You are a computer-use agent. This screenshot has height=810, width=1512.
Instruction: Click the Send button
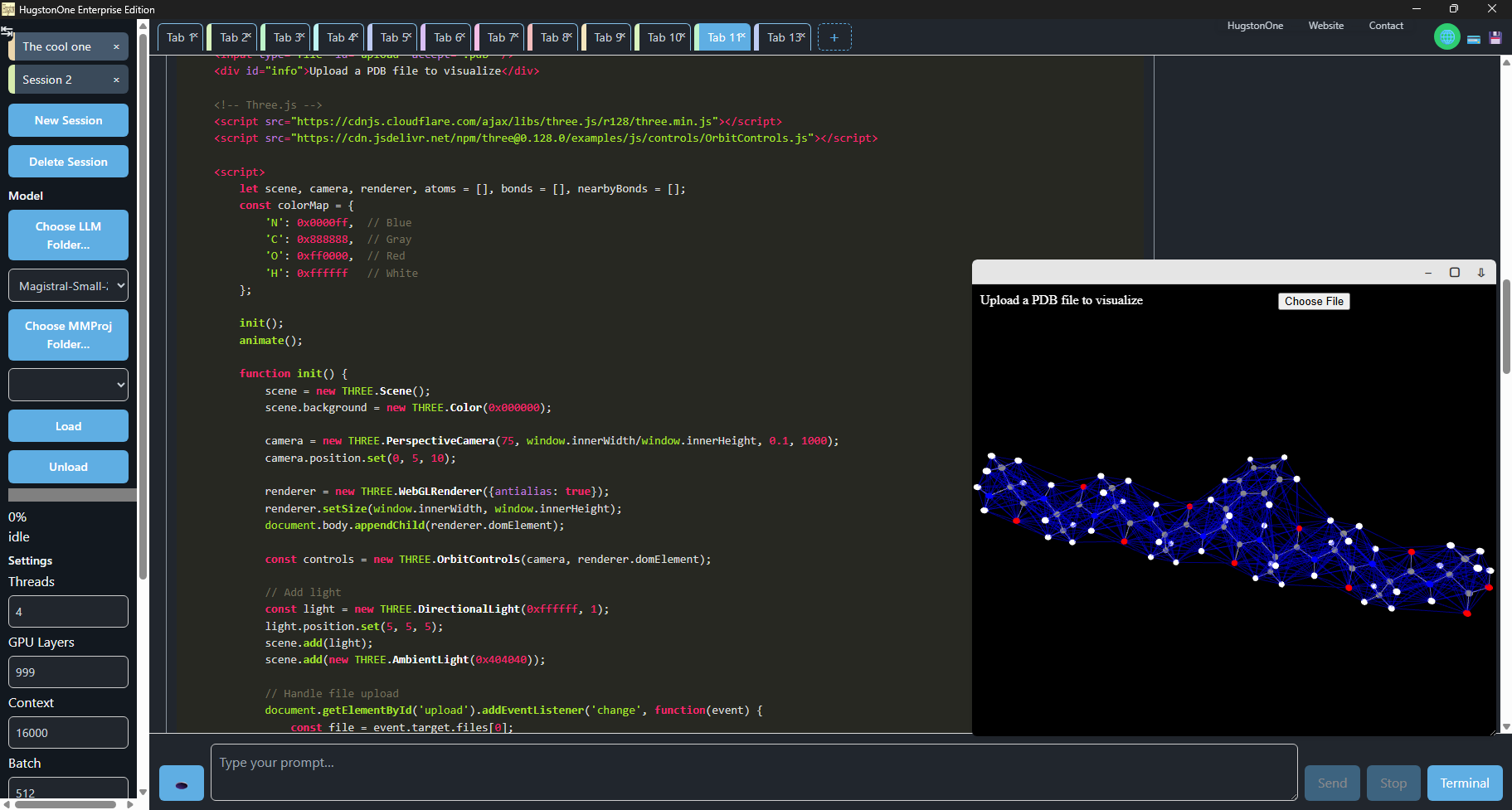coord(1332,783)
